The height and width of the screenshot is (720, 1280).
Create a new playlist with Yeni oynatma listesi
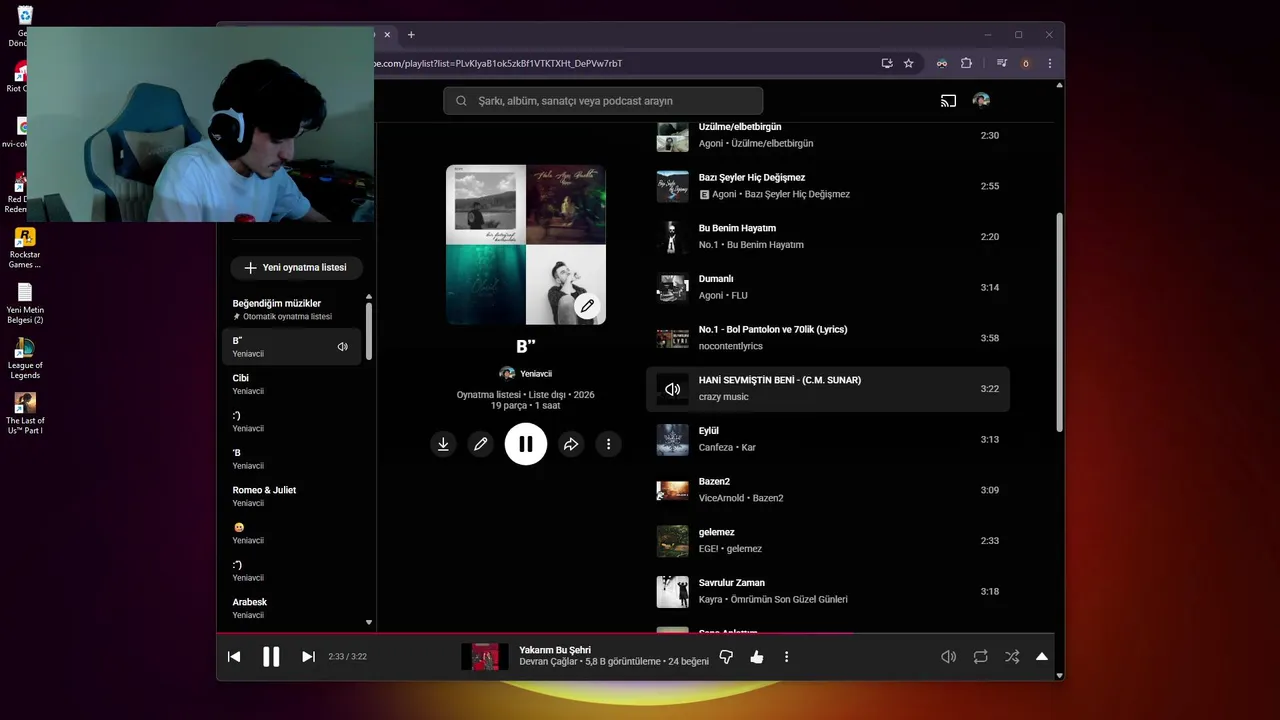pos(296,268)
